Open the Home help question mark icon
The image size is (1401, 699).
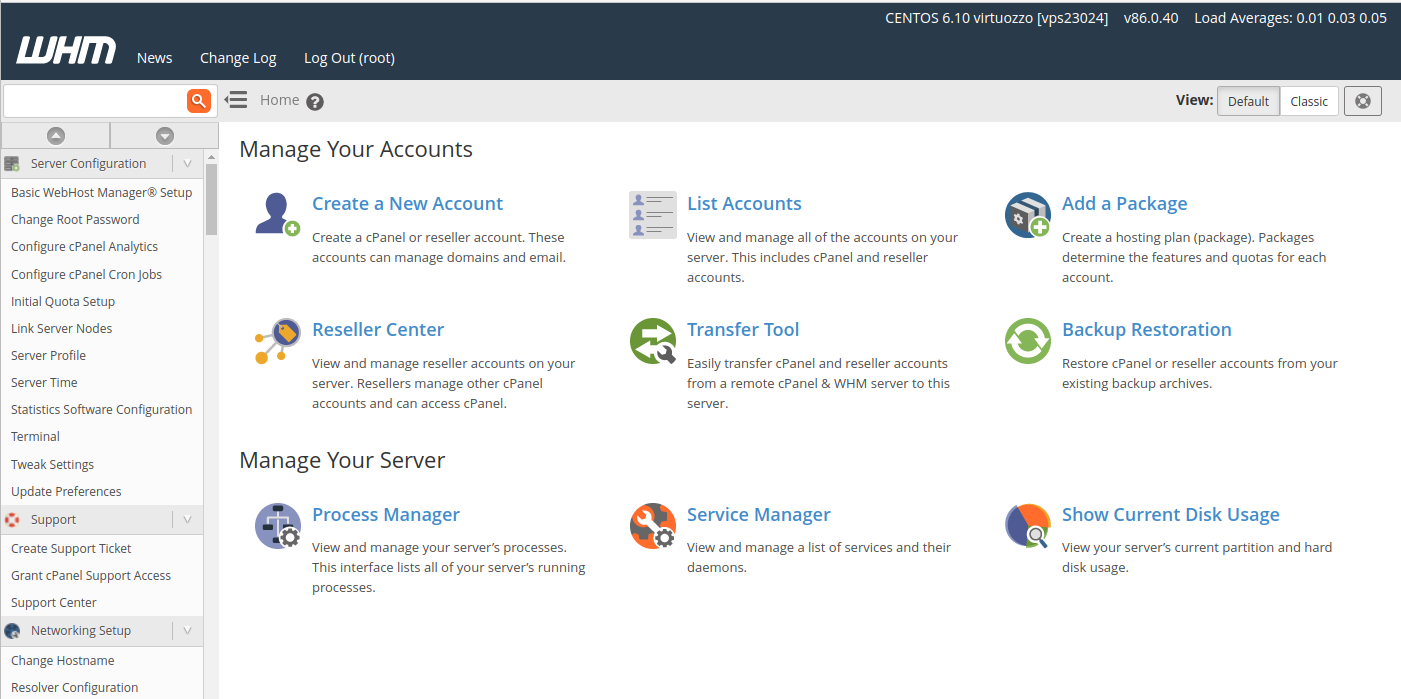315,102
